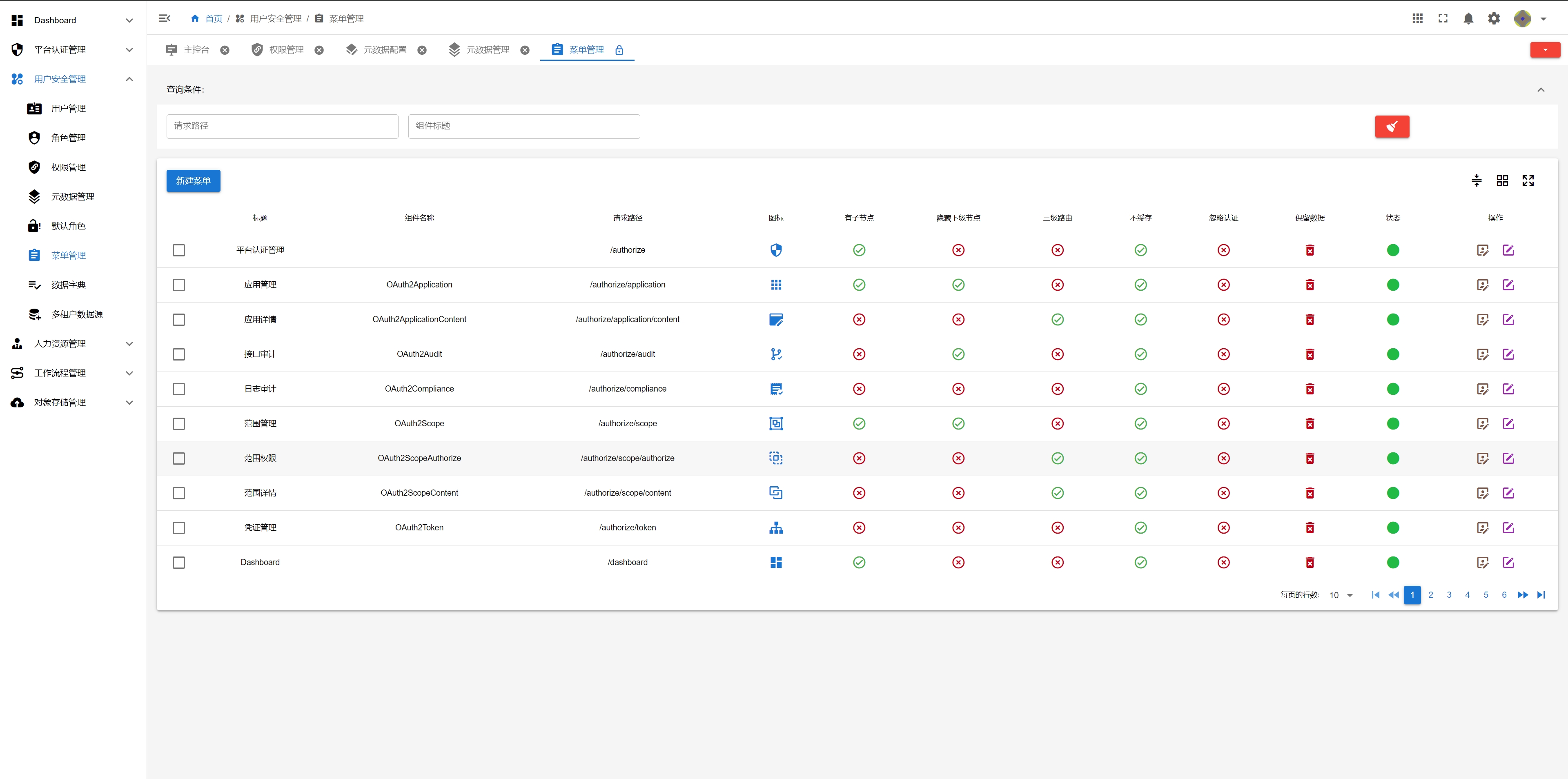
Task: Click the 新建菜单 button
Action: tap(193, 181)
